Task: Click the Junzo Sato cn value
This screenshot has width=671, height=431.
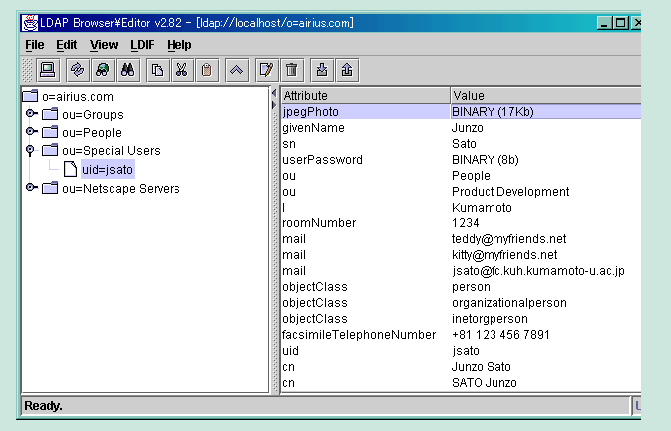Action: (481, 367)
